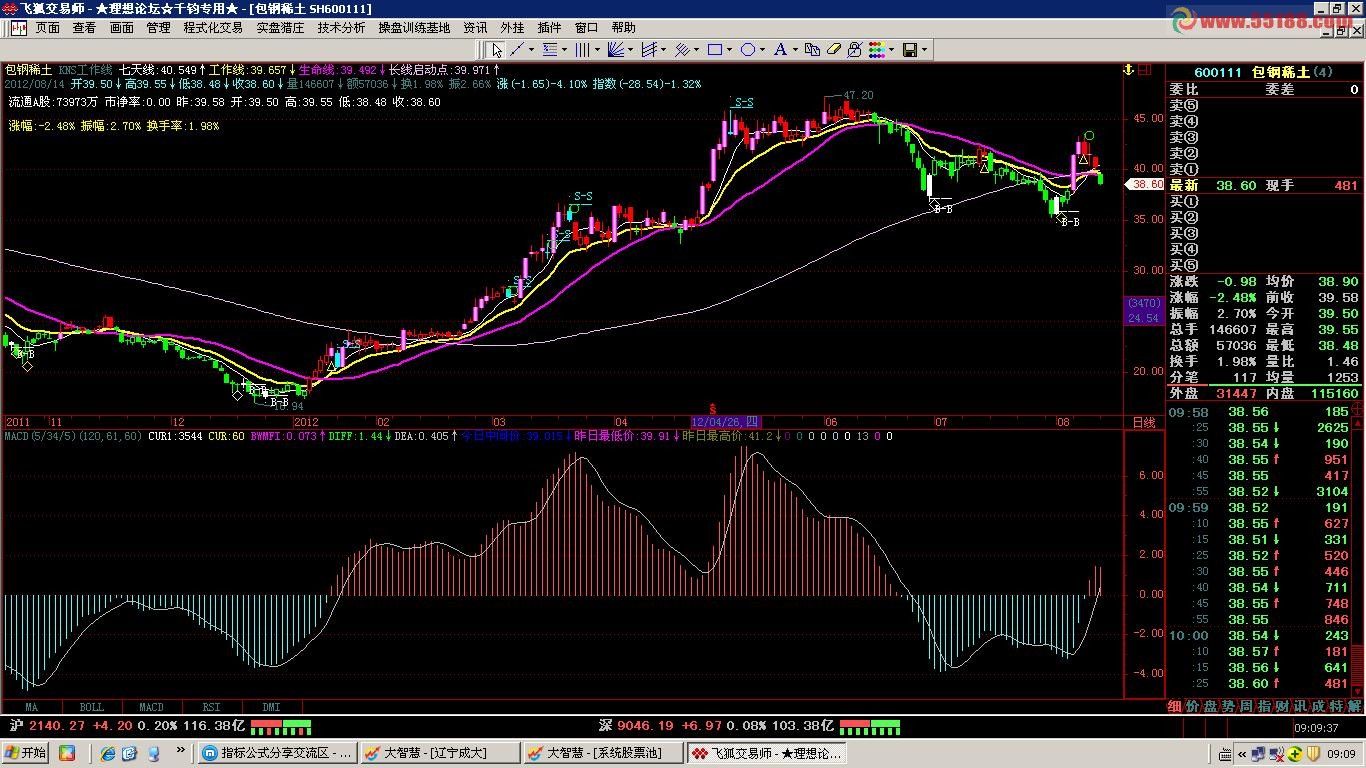
Task: Open the color palette dropdown arrow
Action: pyautogui.click(x=890, y=49)
